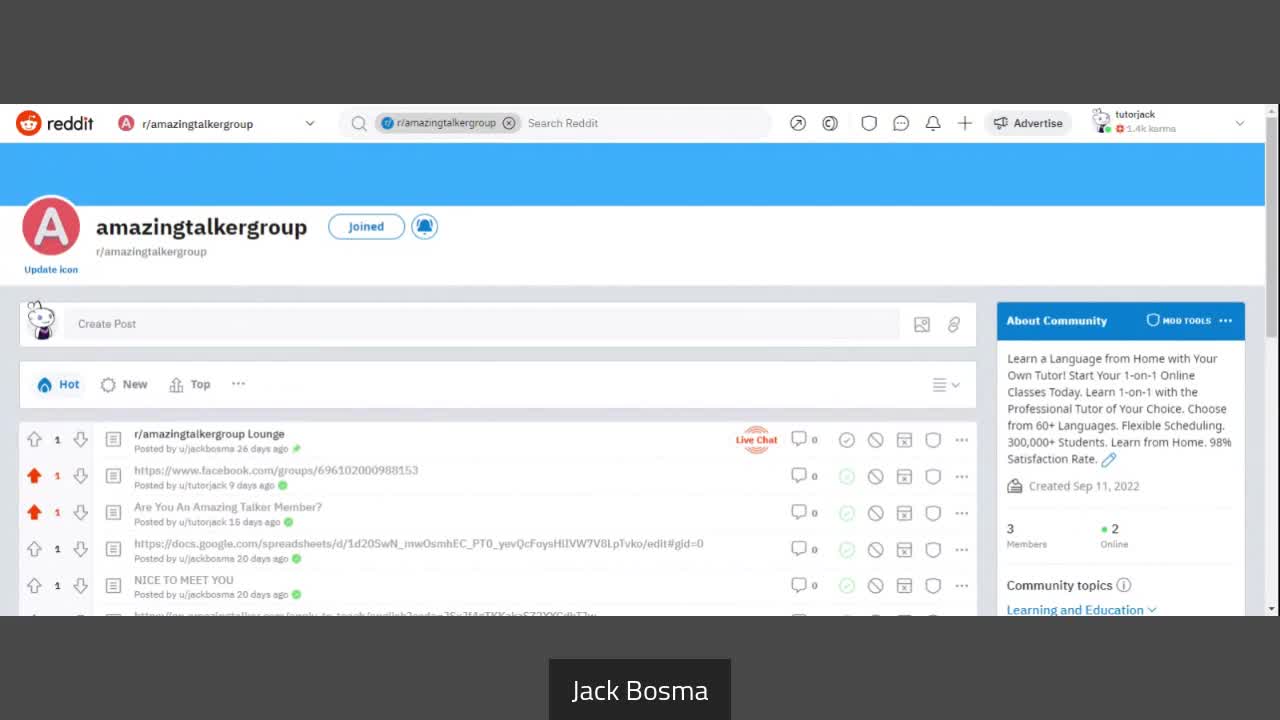Edit community description with pencil icon

coord(1108,460)
